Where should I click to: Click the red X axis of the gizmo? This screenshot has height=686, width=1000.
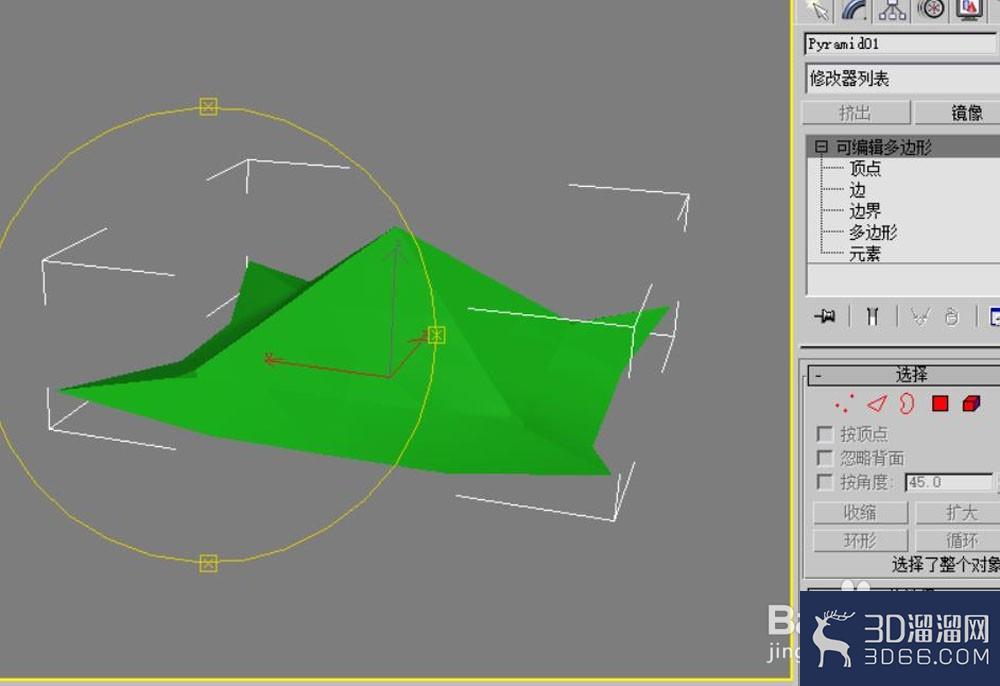pyautogui.click(x=328, y=369)
